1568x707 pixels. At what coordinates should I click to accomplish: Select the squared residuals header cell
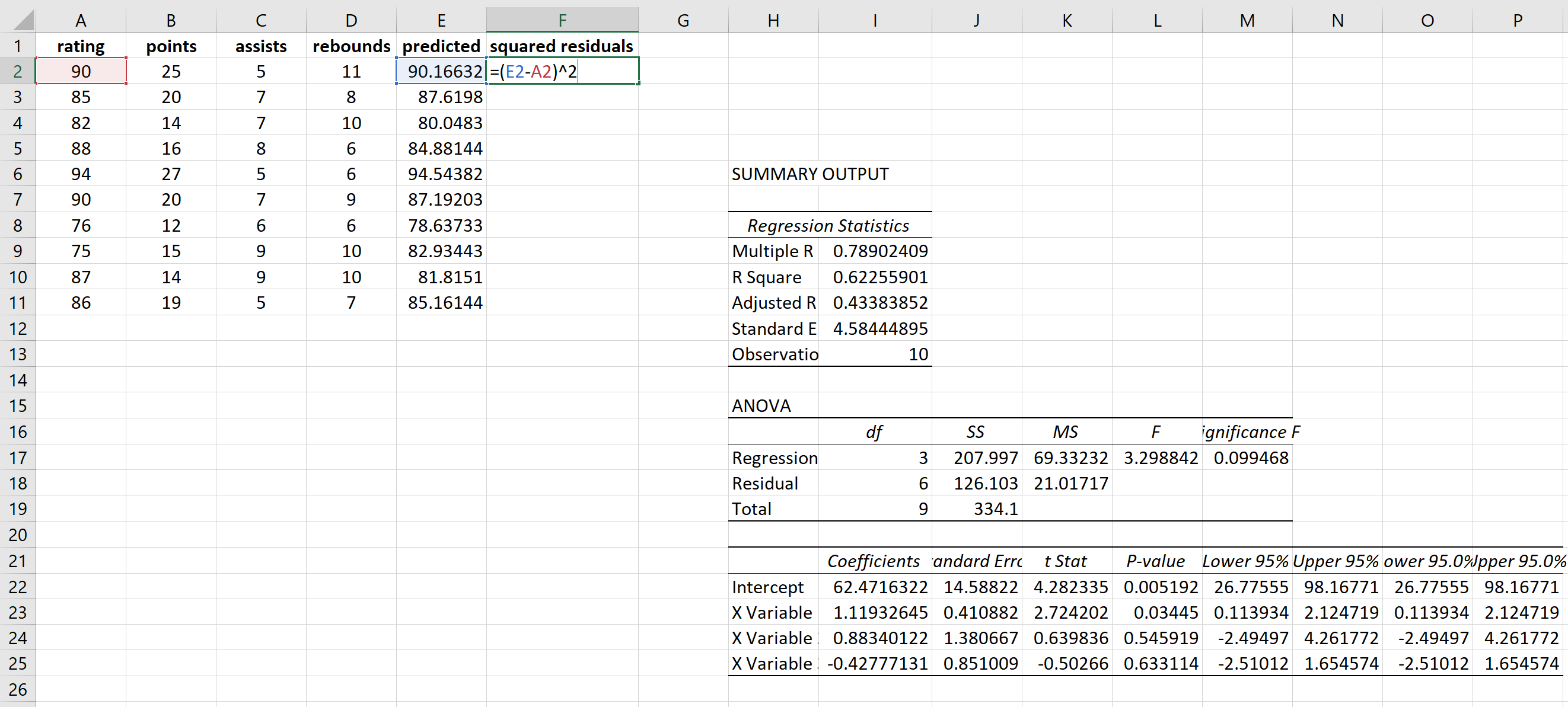(x=562, y=46)
